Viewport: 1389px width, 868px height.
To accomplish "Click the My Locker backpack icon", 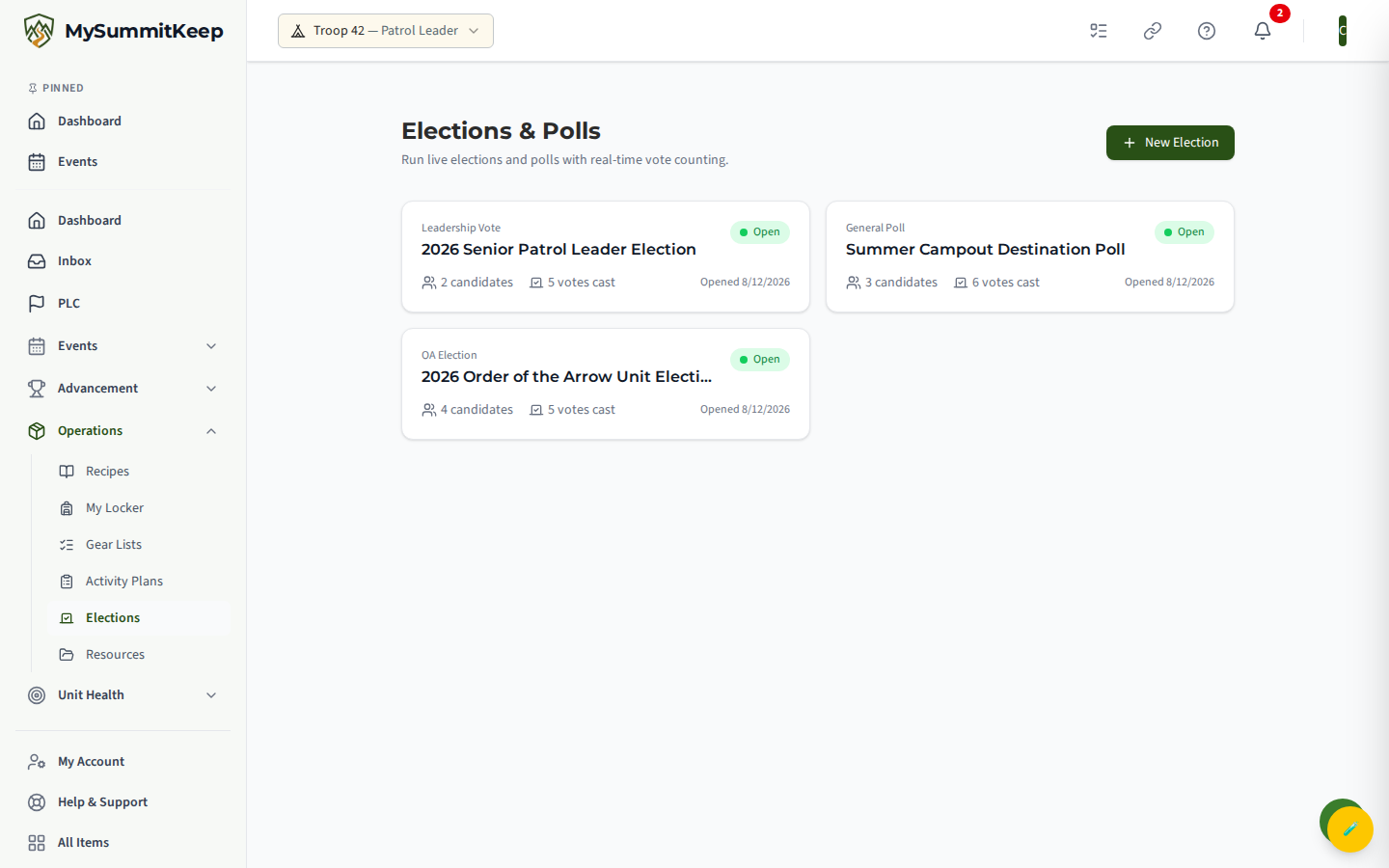I will tap(67, 508).
